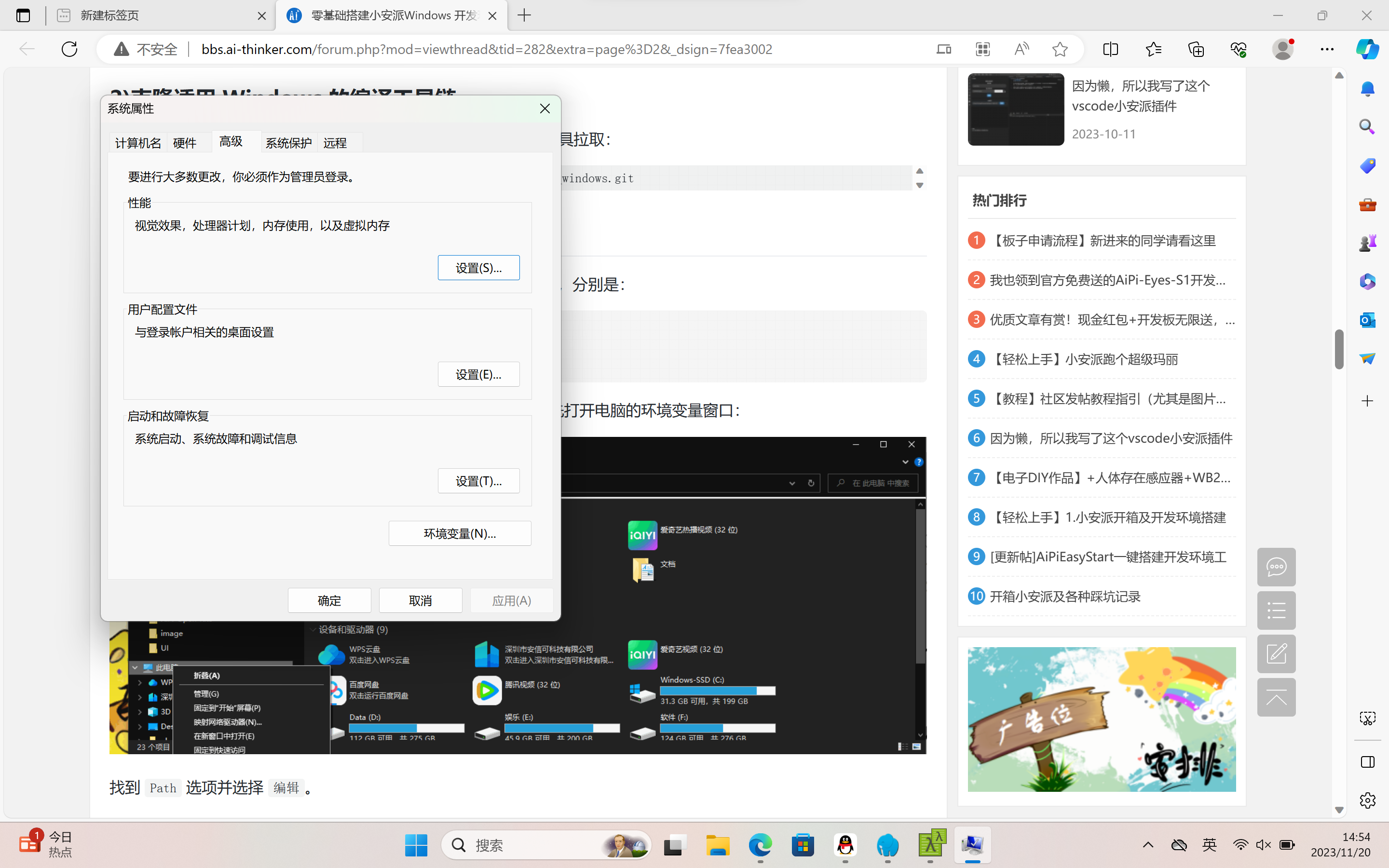Click the back-to-top floating button

(x=1277, y=697)
